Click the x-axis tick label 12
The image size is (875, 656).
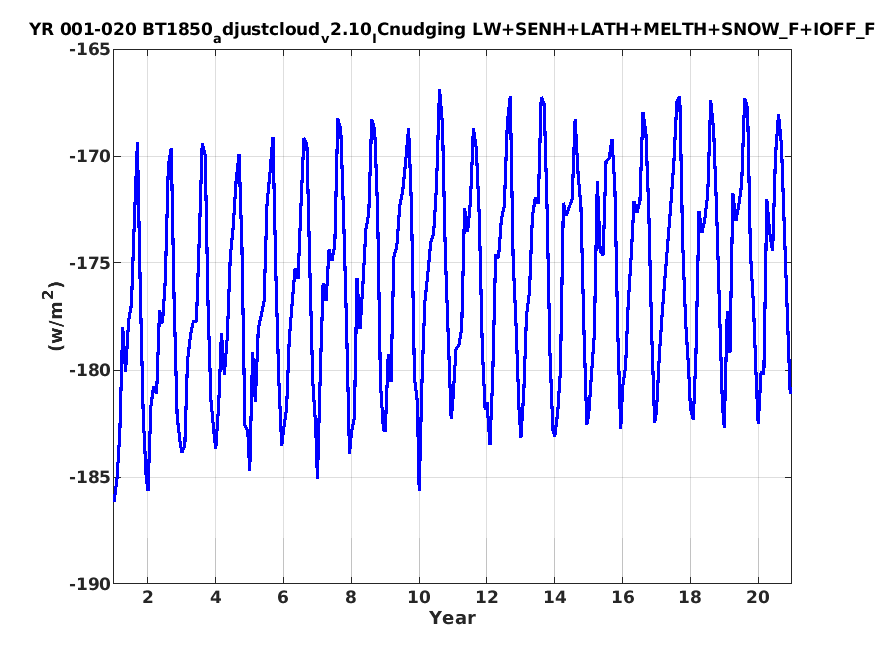(x=487, y=597)
